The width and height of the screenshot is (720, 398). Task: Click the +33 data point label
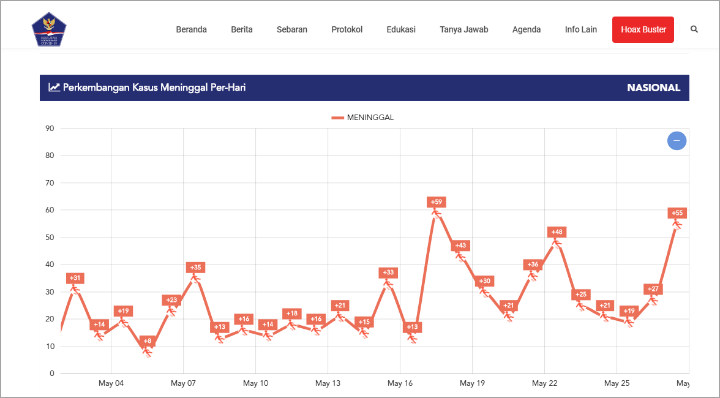coord(388,273)
